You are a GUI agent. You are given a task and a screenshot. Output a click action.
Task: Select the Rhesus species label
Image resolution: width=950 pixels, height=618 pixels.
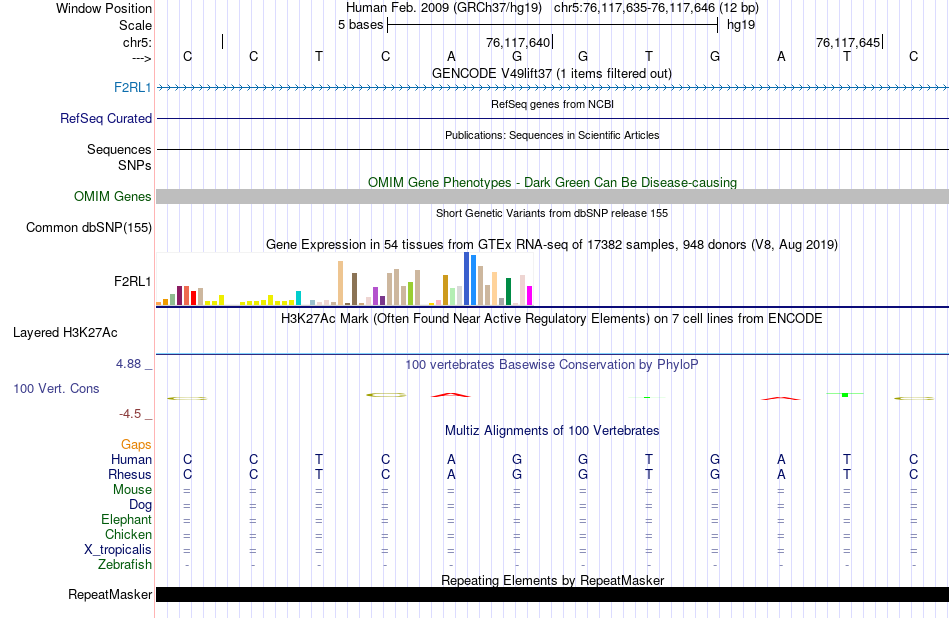130,474
